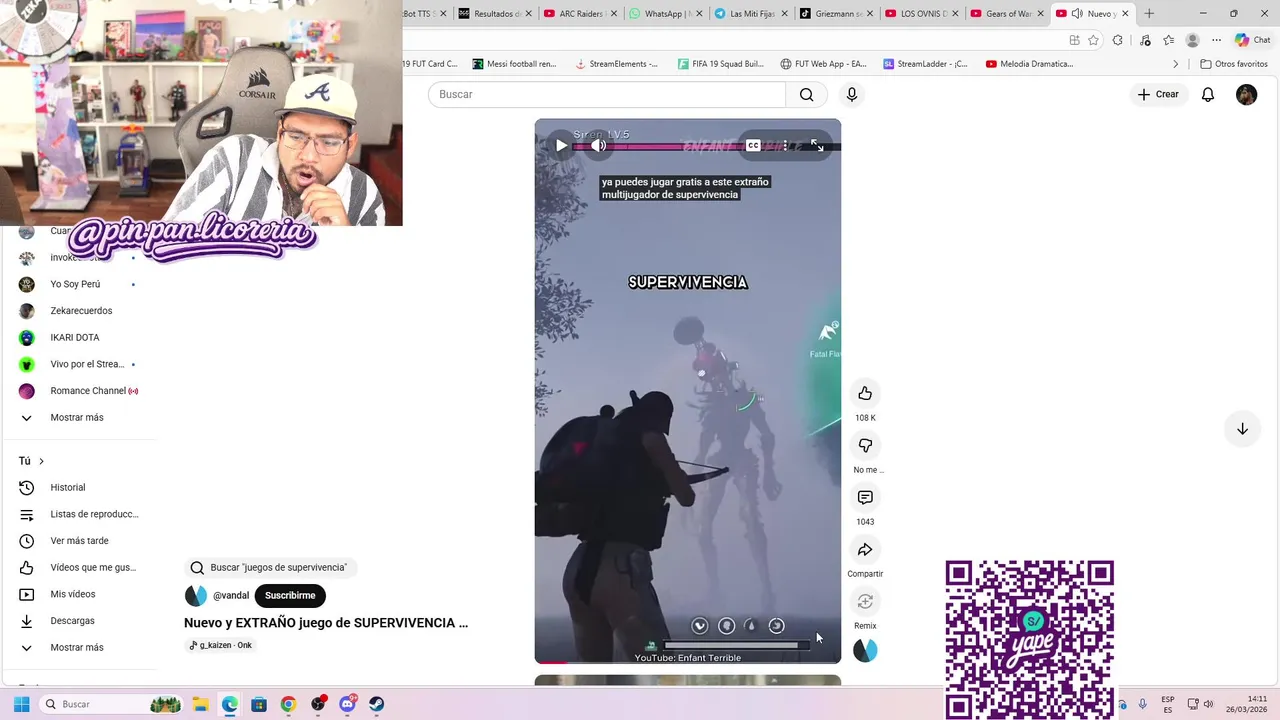Open a new browser tab
This screenshot has height=720, width=1280.
(1149, 13)
